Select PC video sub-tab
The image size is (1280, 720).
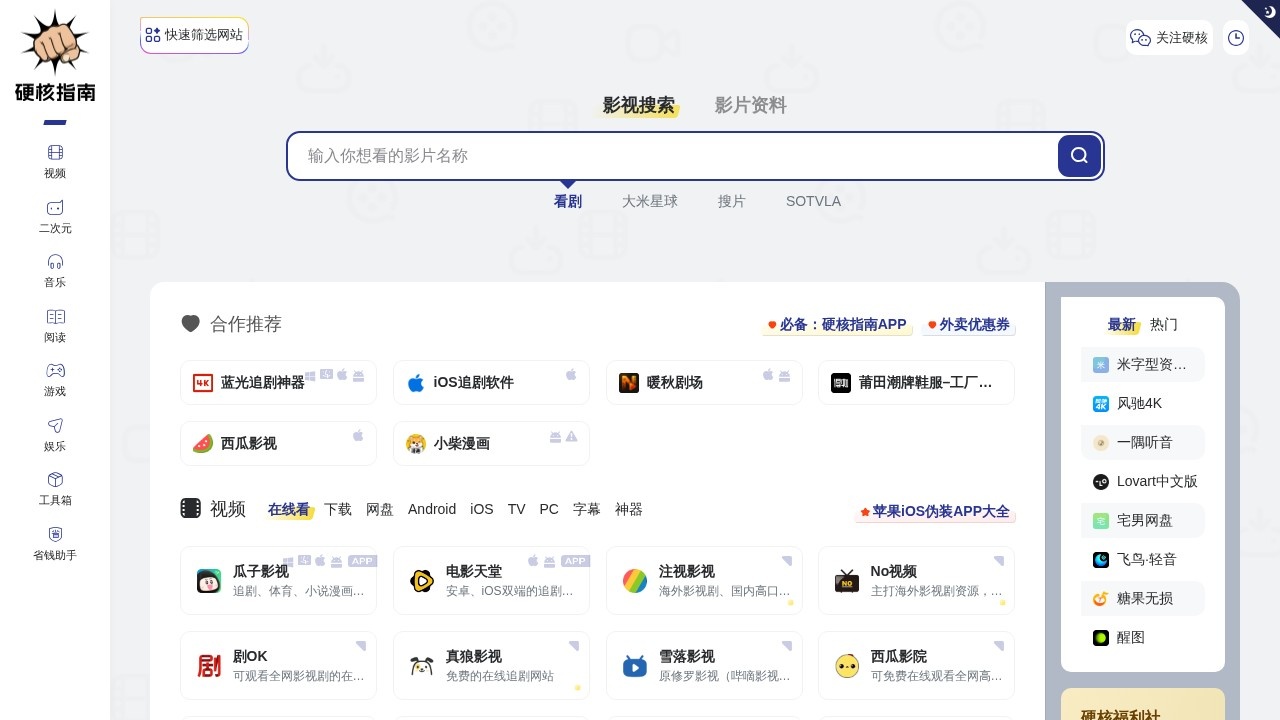click(x=549, y=509)
